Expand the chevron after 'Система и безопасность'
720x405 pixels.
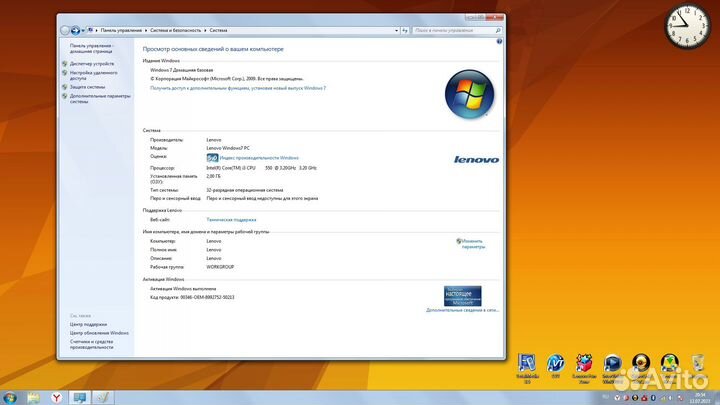(x=205, y=30)
